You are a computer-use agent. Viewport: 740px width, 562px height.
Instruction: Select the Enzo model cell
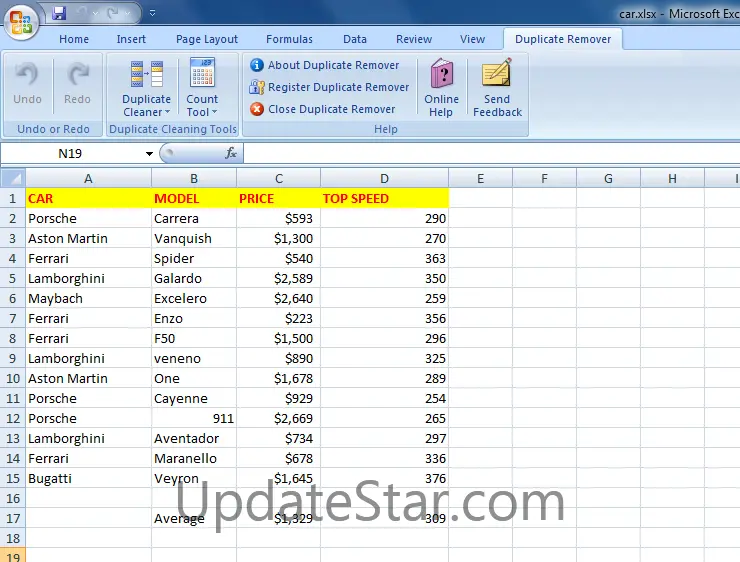tap(194, 319)
